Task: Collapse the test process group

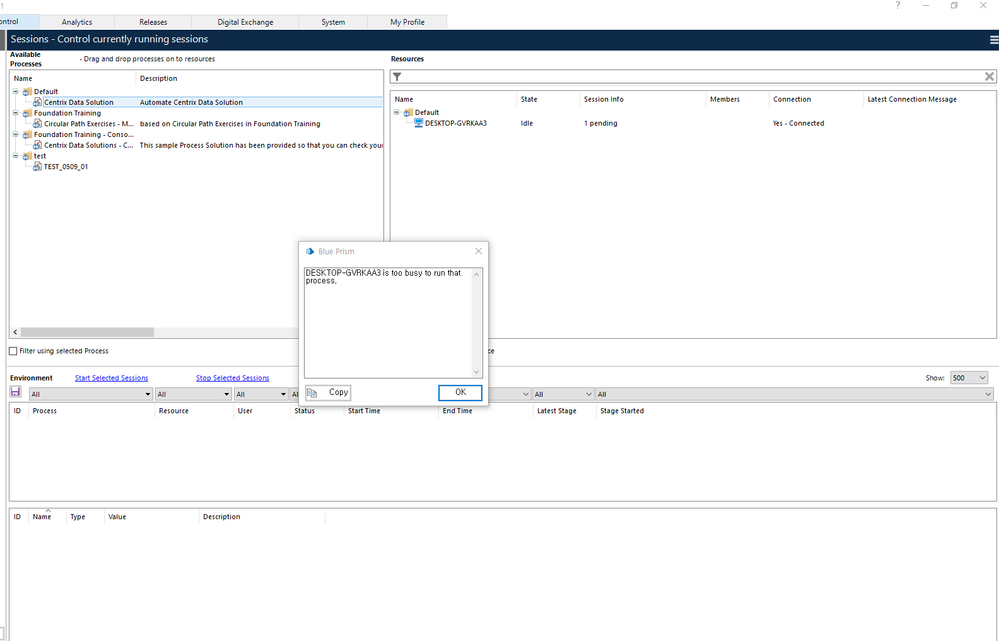Action: pos(16,156)
